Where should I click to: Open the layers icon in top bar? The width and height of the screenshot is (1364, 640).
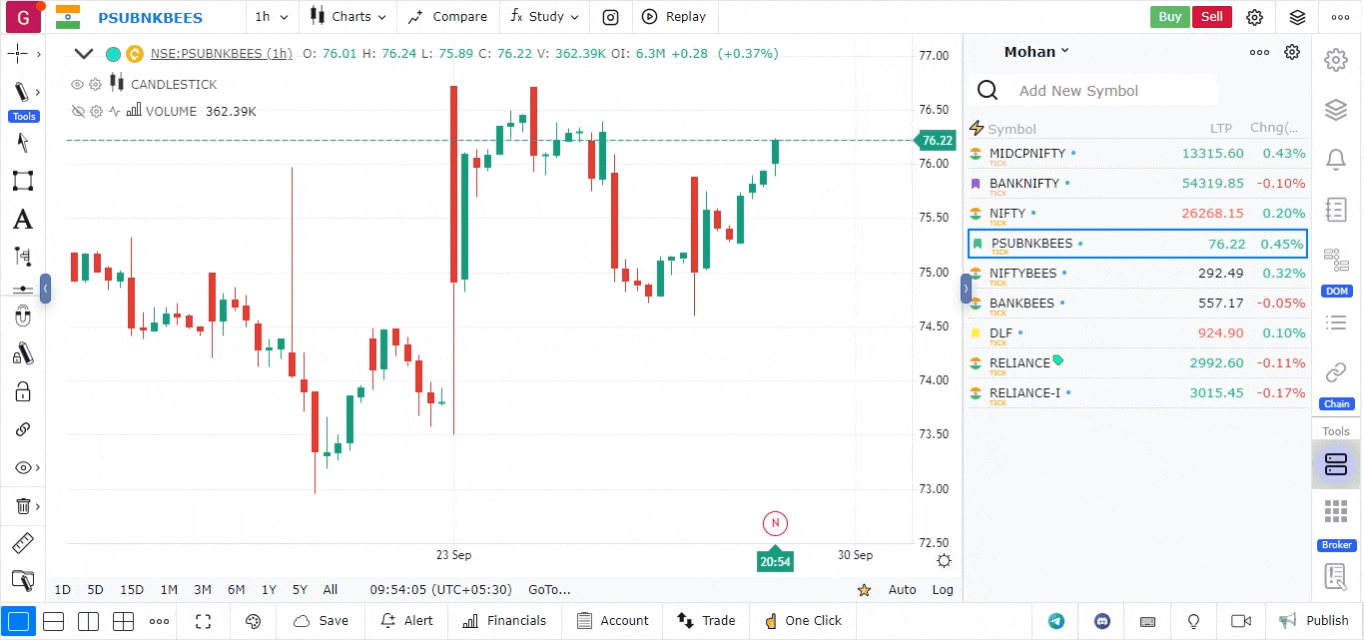(x=1297, y=17)
